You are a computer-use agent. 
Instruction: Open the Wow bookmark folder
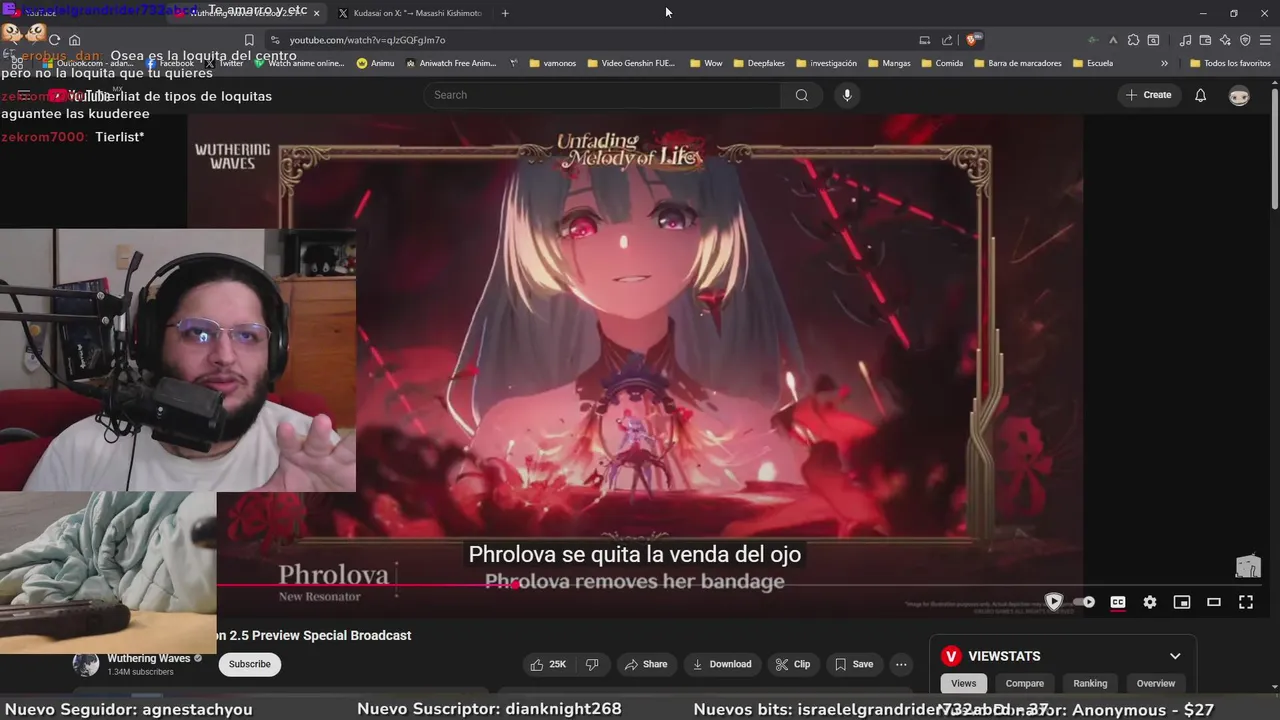(706, 63)
